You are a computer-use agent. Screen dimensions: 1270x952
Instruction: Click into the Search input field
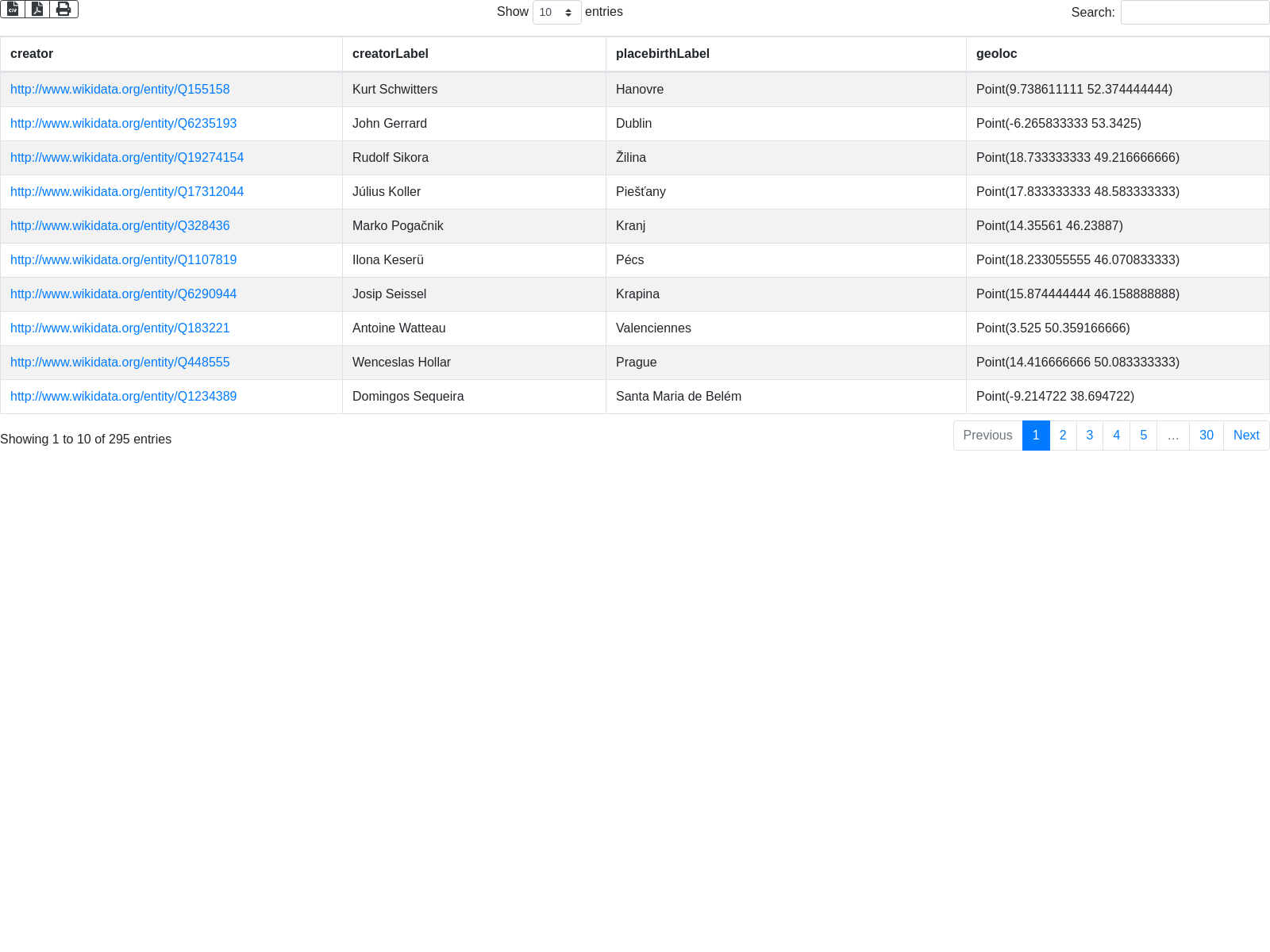point(1195,13)
